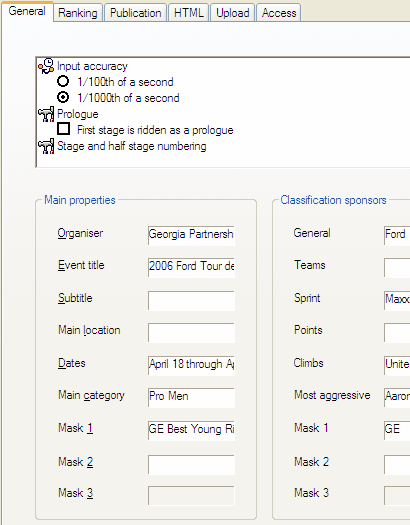This screenshot has height=525, width=410.
Task: Click the Main category field with Pro Men
Action: pos(191,397)
